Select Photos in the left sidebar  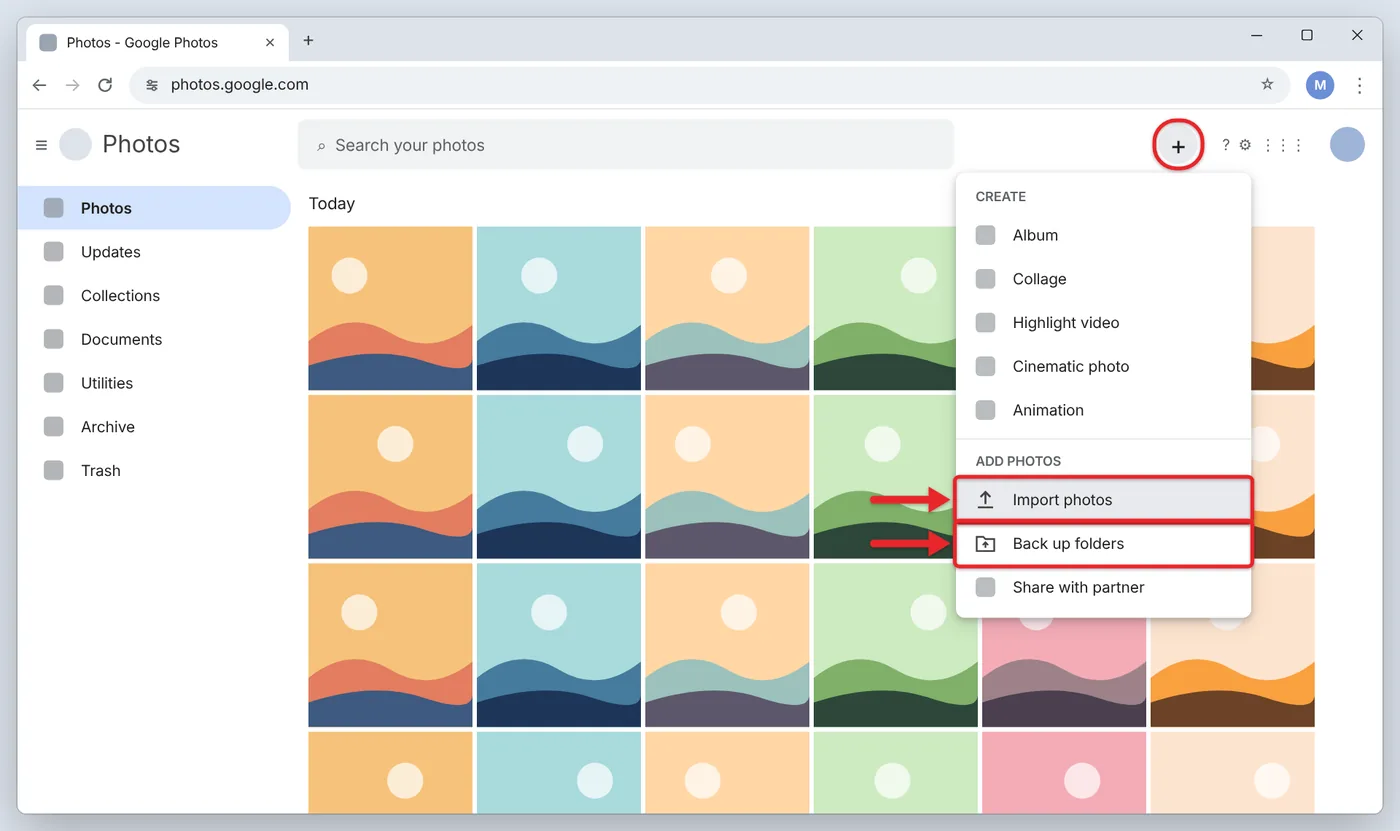(x=154, y=208)
